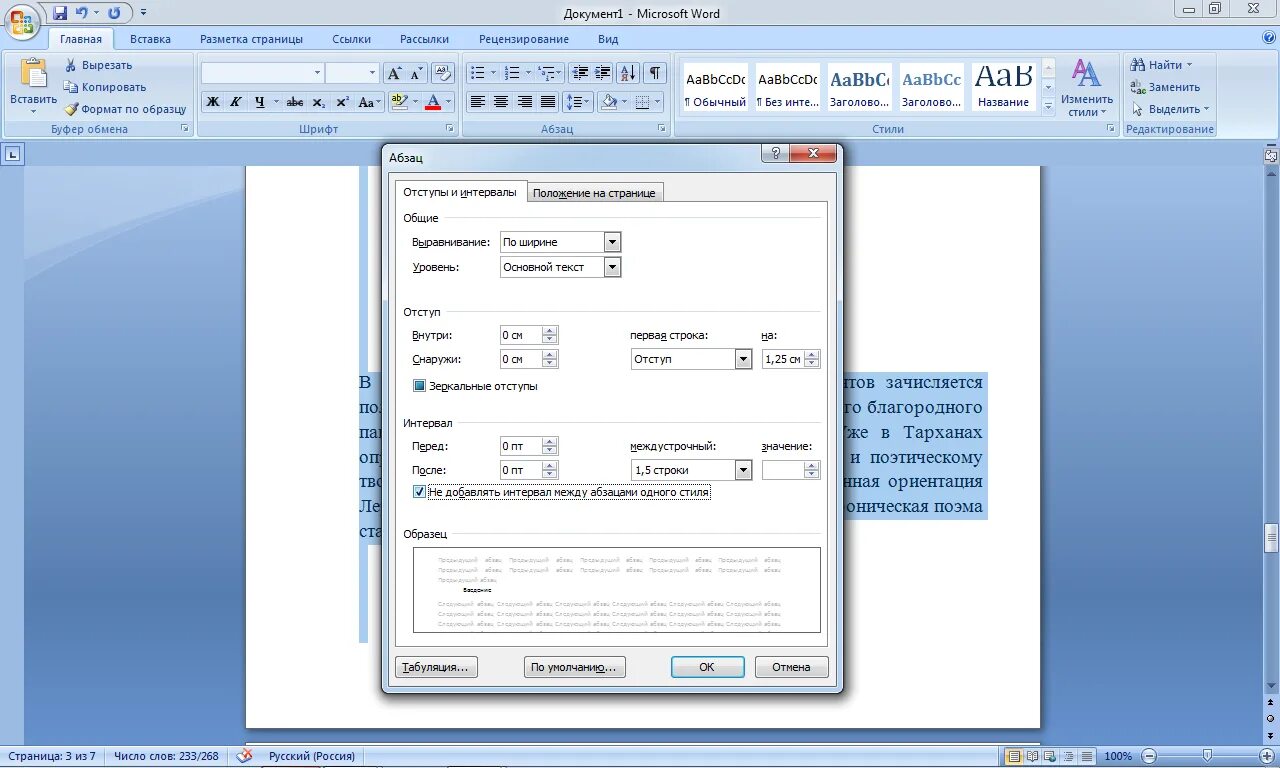Clear formatting with eraser icon
The width and height of the screenshot is (1280, 768).
444,73
